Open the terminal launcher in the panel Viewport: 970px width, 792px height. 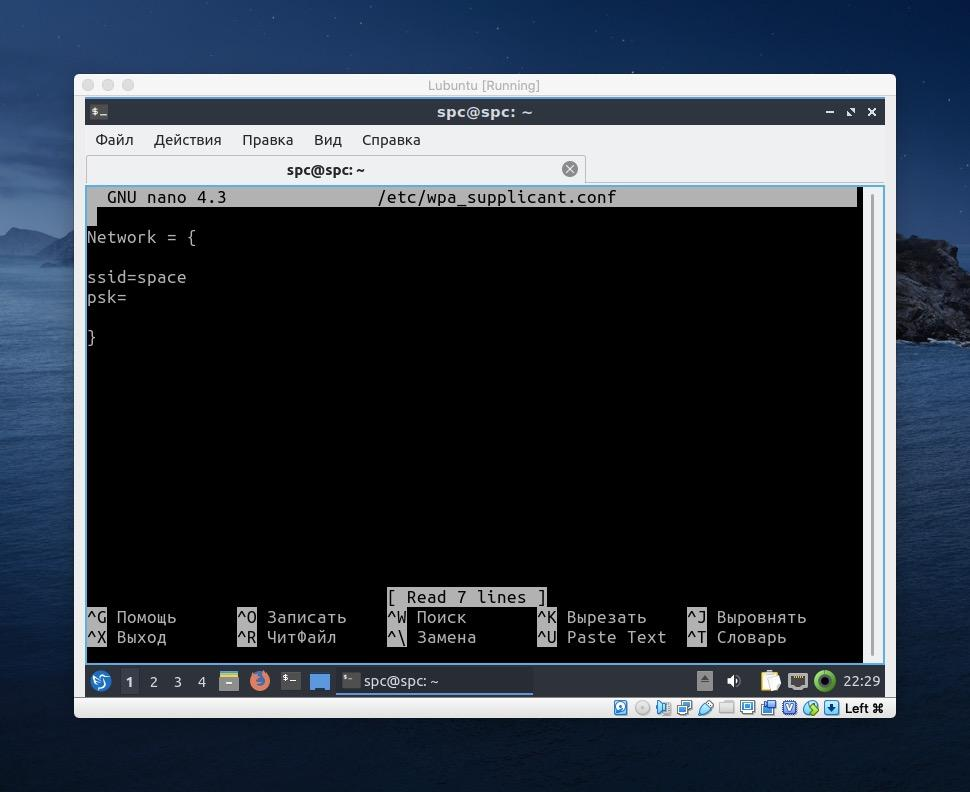290,681
